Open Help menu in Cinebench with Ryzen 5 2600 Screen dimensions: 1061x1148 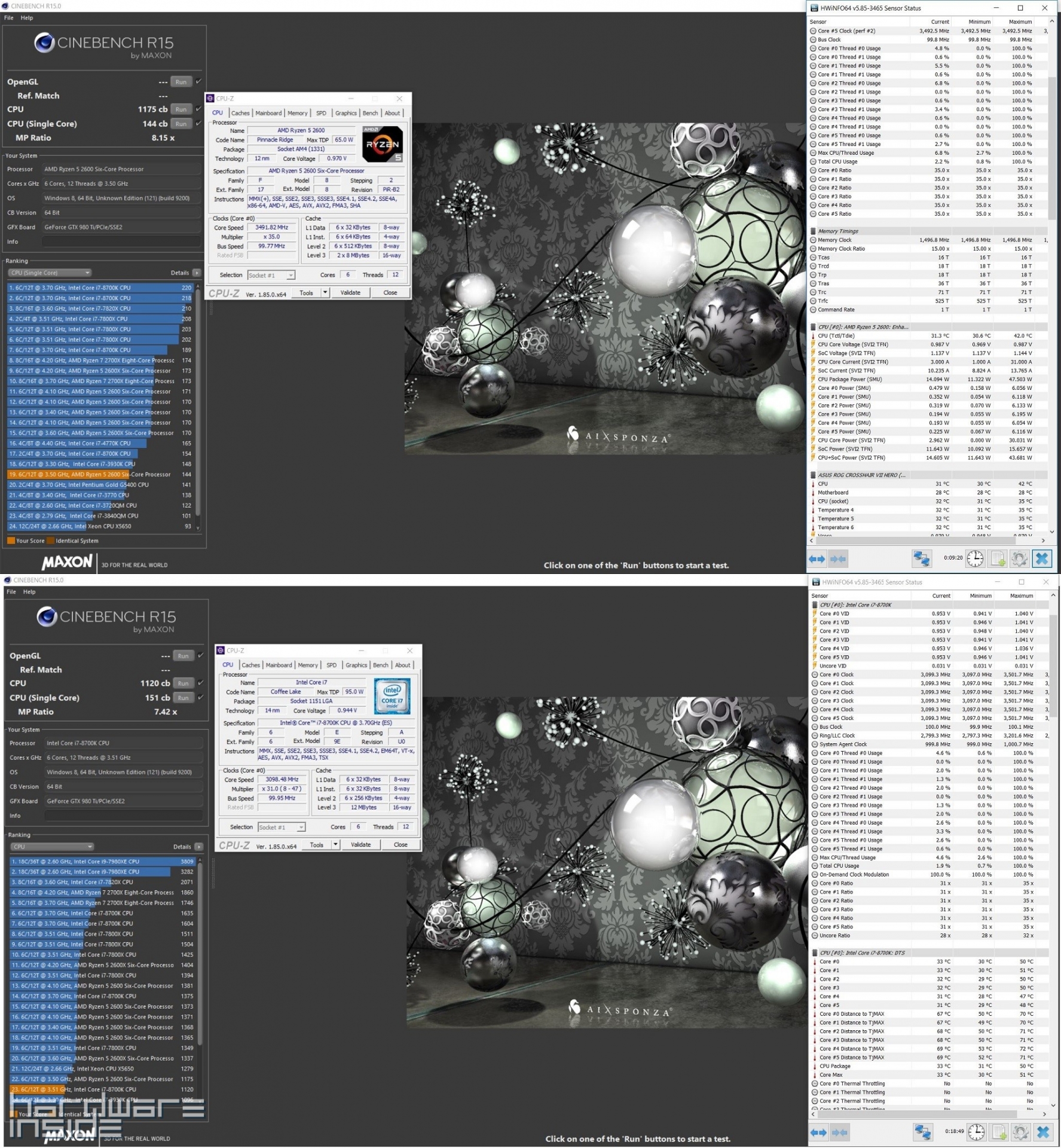click(x=27, y=18)
